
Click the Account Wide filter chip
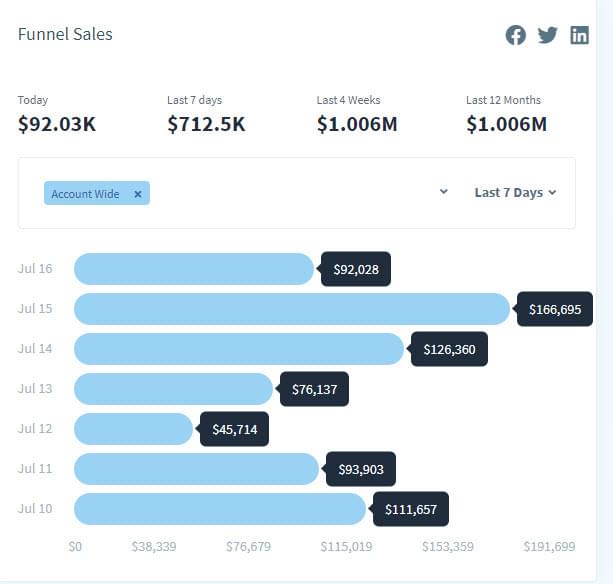click(x=86, y=194)
